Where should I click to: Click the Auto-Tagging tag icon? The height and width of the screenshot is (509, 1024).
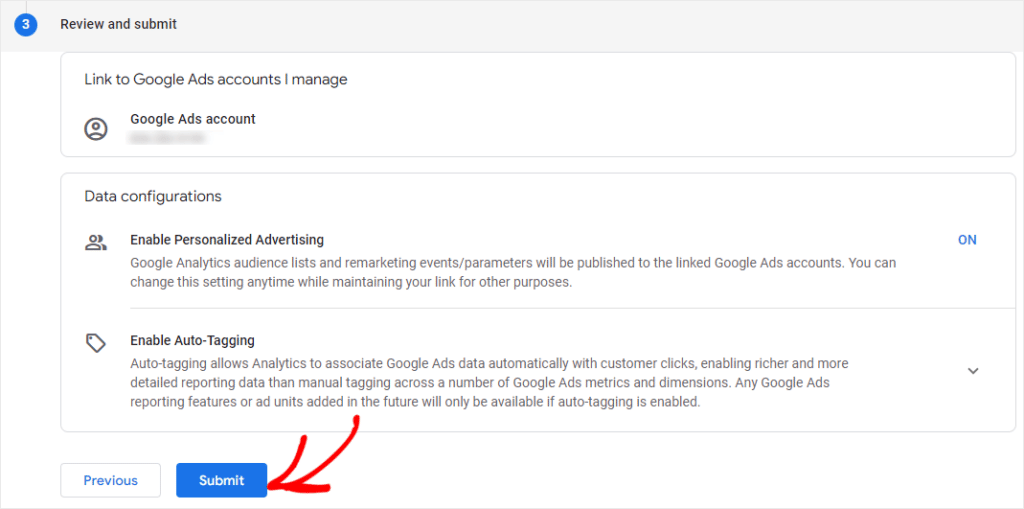pos(96,343)
